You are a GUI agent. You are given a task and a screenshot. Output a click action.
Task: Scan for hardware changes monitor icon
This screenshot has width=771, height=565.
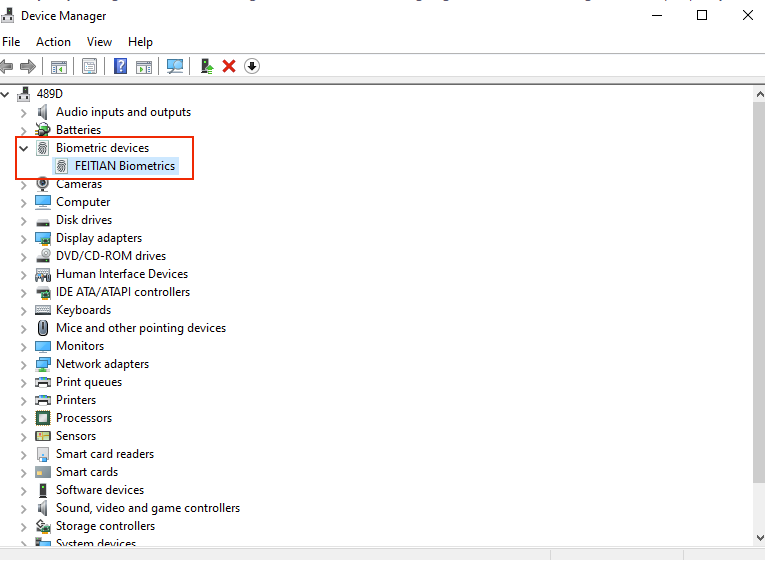pos(175,66)
